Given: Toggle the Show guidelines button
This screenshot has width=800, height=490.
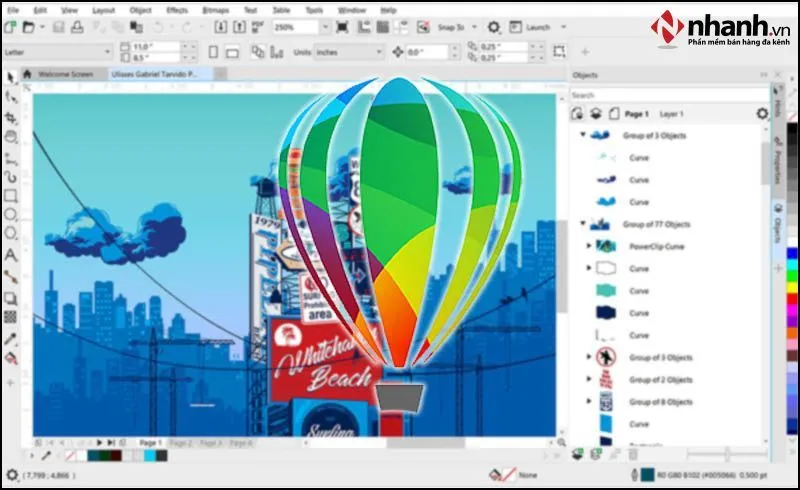Looking at the screenshot, I should click(x=401, y=27).
